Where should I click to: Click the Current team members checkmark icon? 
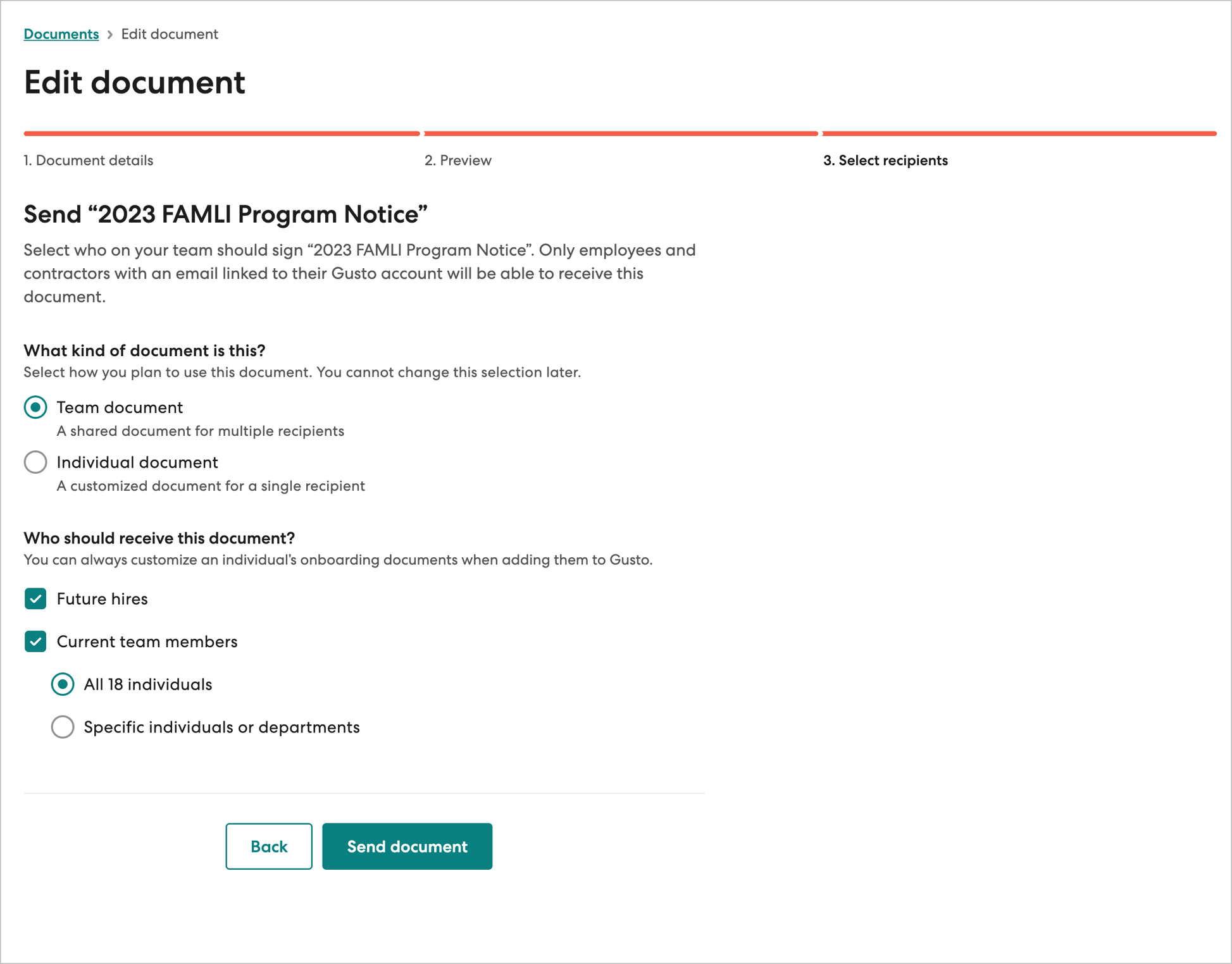(x=35, y=641)
